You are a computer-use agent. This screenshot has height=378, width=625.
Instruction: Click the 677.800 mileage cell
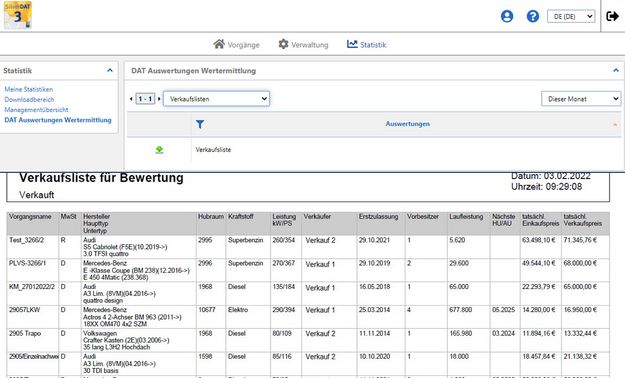pyautogui.click(x=460, y=310)
